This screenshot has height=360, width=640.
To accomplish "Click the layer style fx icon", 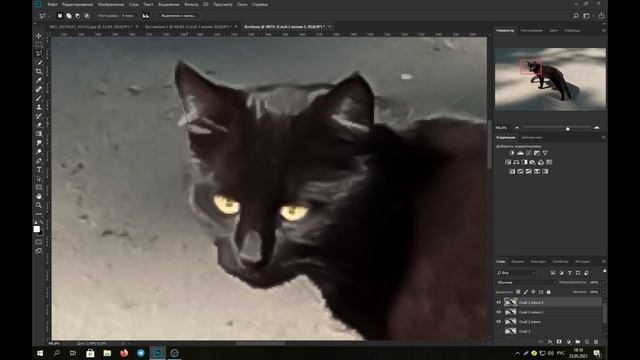I will coord(550,342).
